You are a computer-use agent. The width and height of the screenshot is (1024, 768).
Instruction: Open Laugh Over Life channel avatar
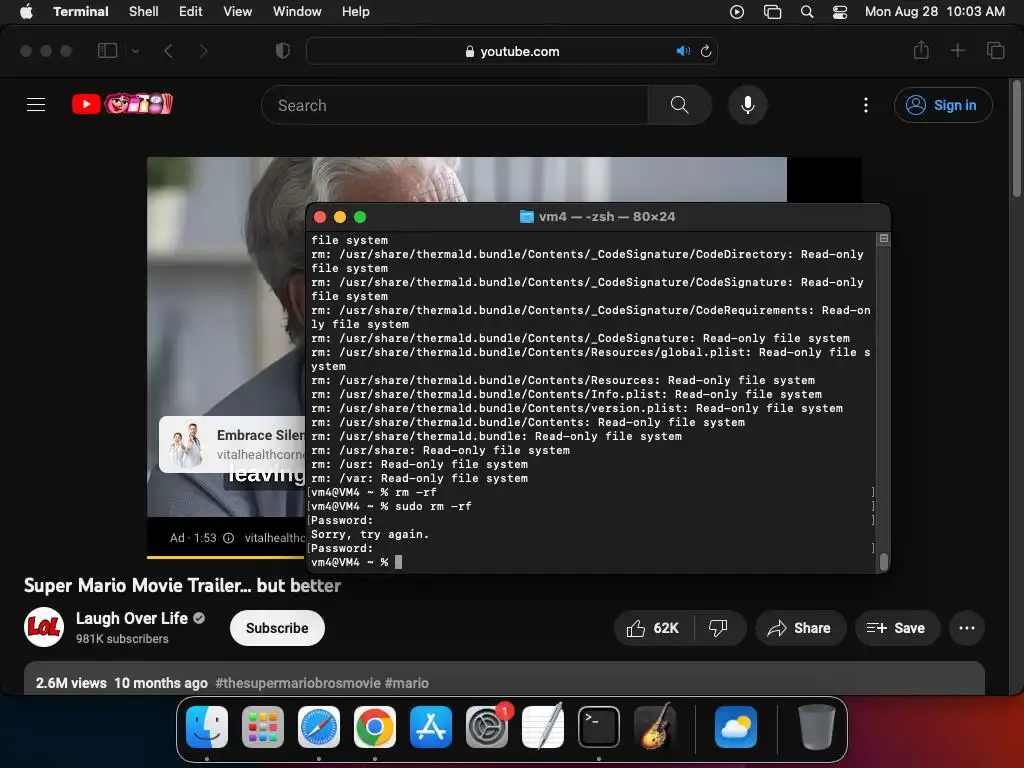(44, 628)
